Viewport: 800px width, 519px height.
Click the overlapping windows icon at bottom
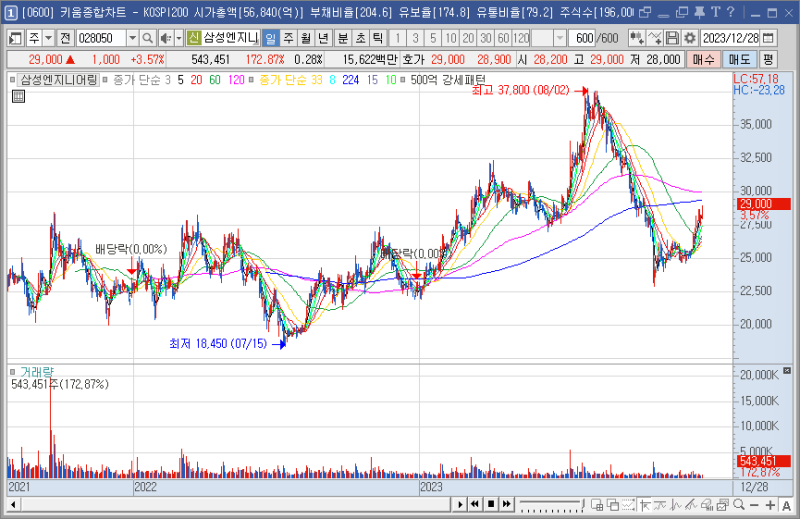[612, 505]
